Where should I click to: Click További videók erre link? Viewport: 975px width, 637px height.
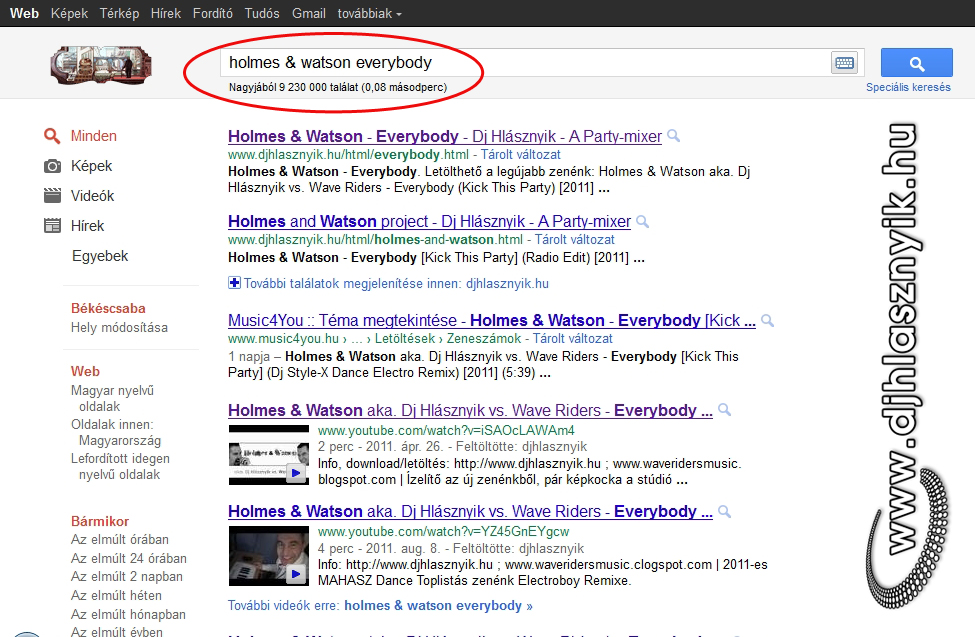[380, 606]
